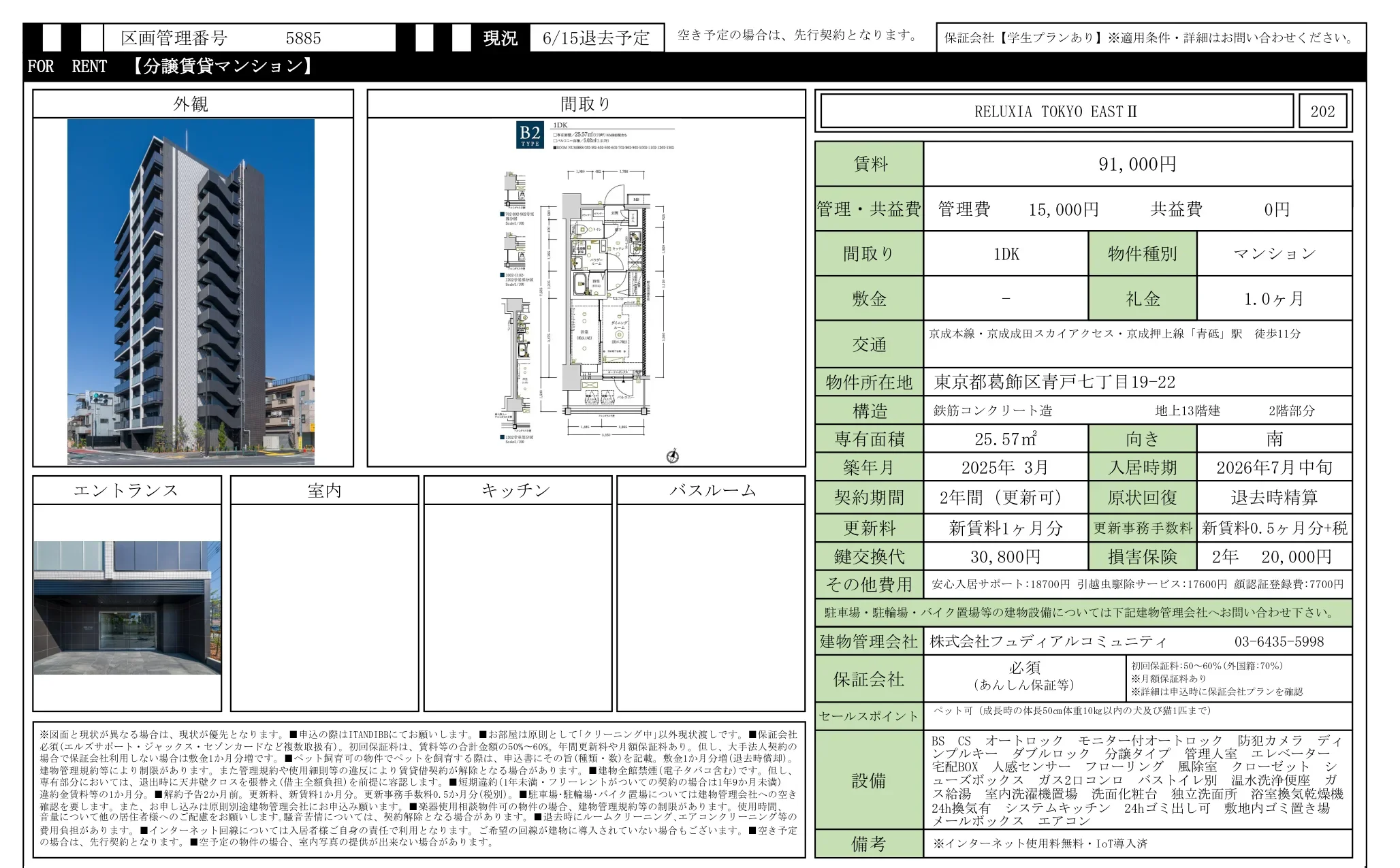
Task: Click the 1DK value in the 間取り row
Action: point(1006,254)
